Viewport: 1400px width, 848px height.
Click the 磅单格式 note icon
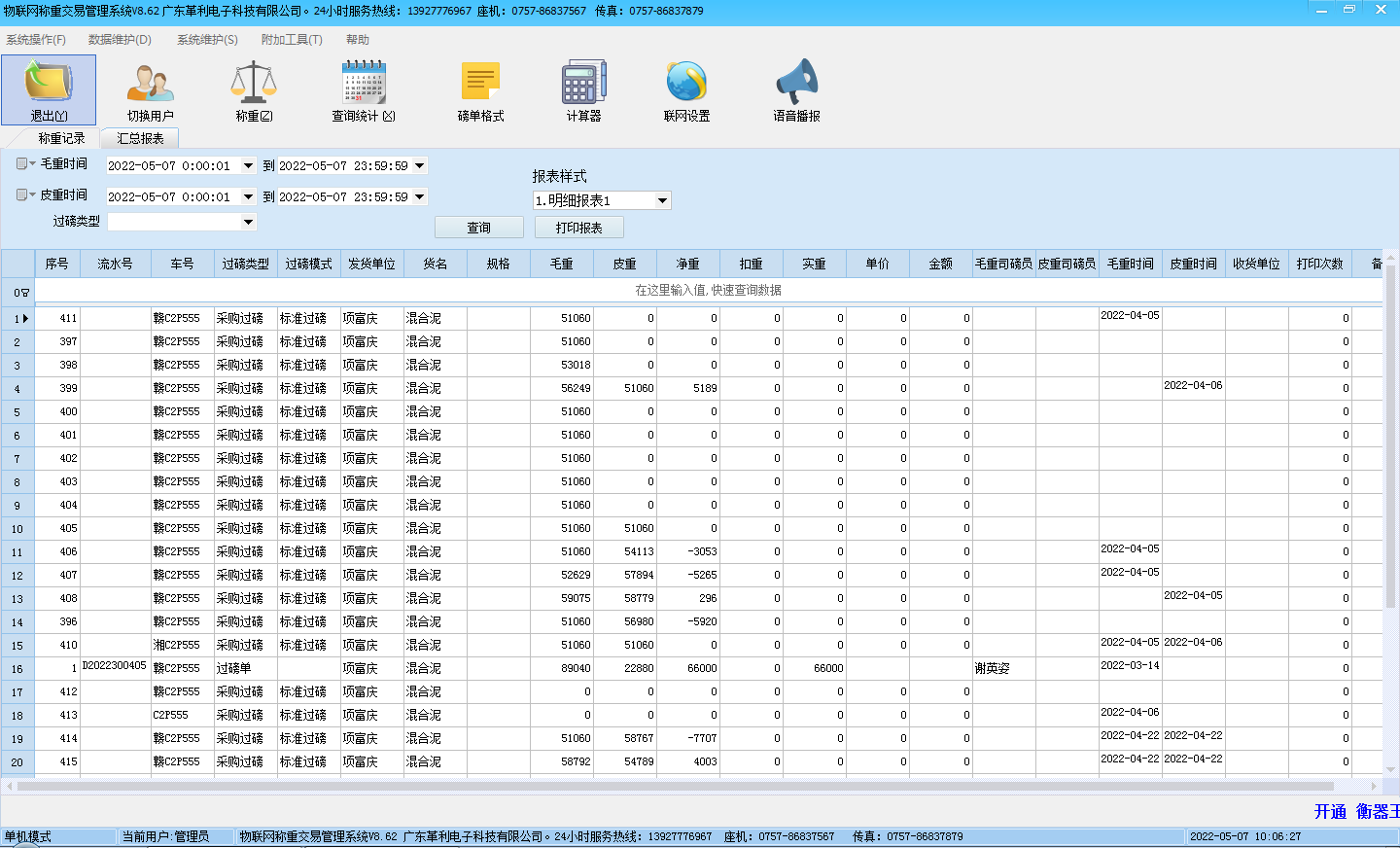click(480, 84)
